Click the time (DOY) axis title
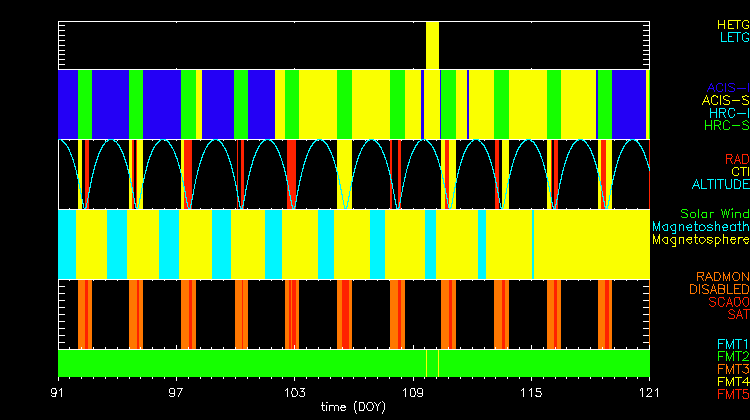Image resolution: width=750 pixels, height=420 pixels. pyautogui.click(x=354, y=407)
